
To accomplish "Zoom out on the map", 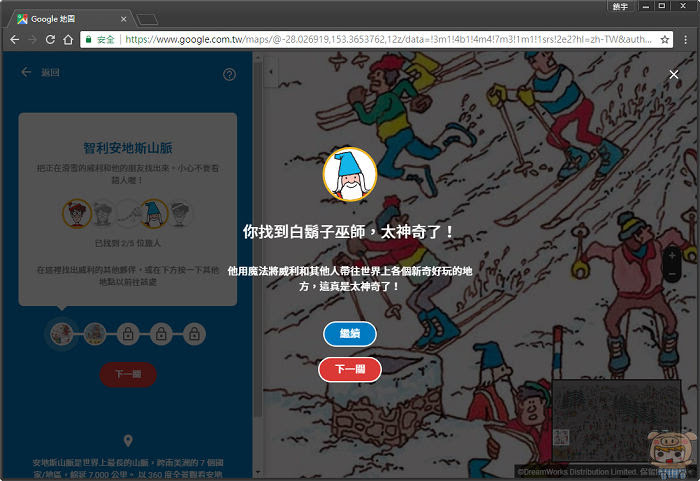I will (x=673, y=273).
